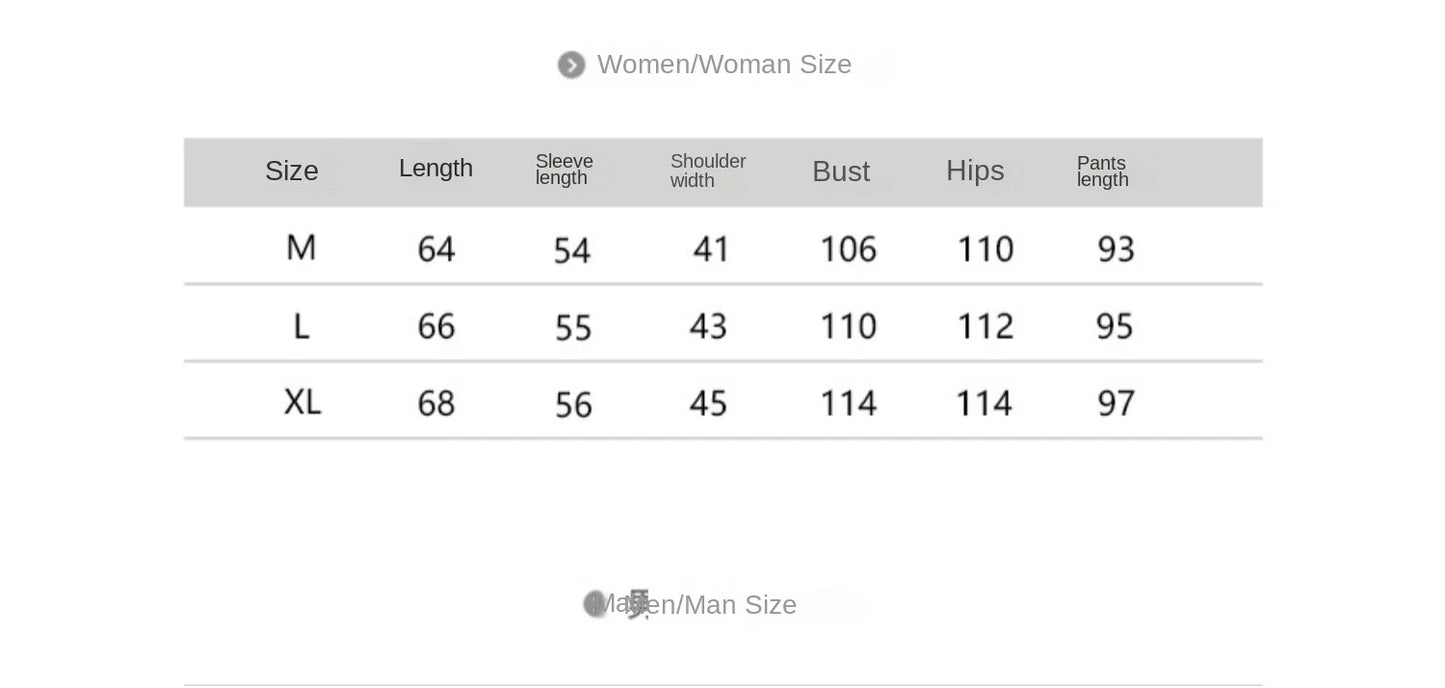
Task: Click the Size column header
Action: point(292,171)
